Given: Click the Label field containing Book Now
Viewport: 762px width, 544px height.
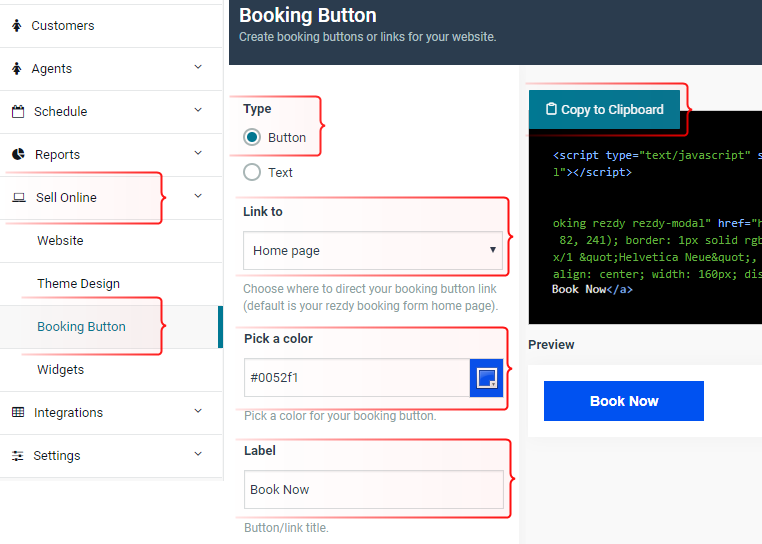Looking at the screenshot, I should pos(374,490).
